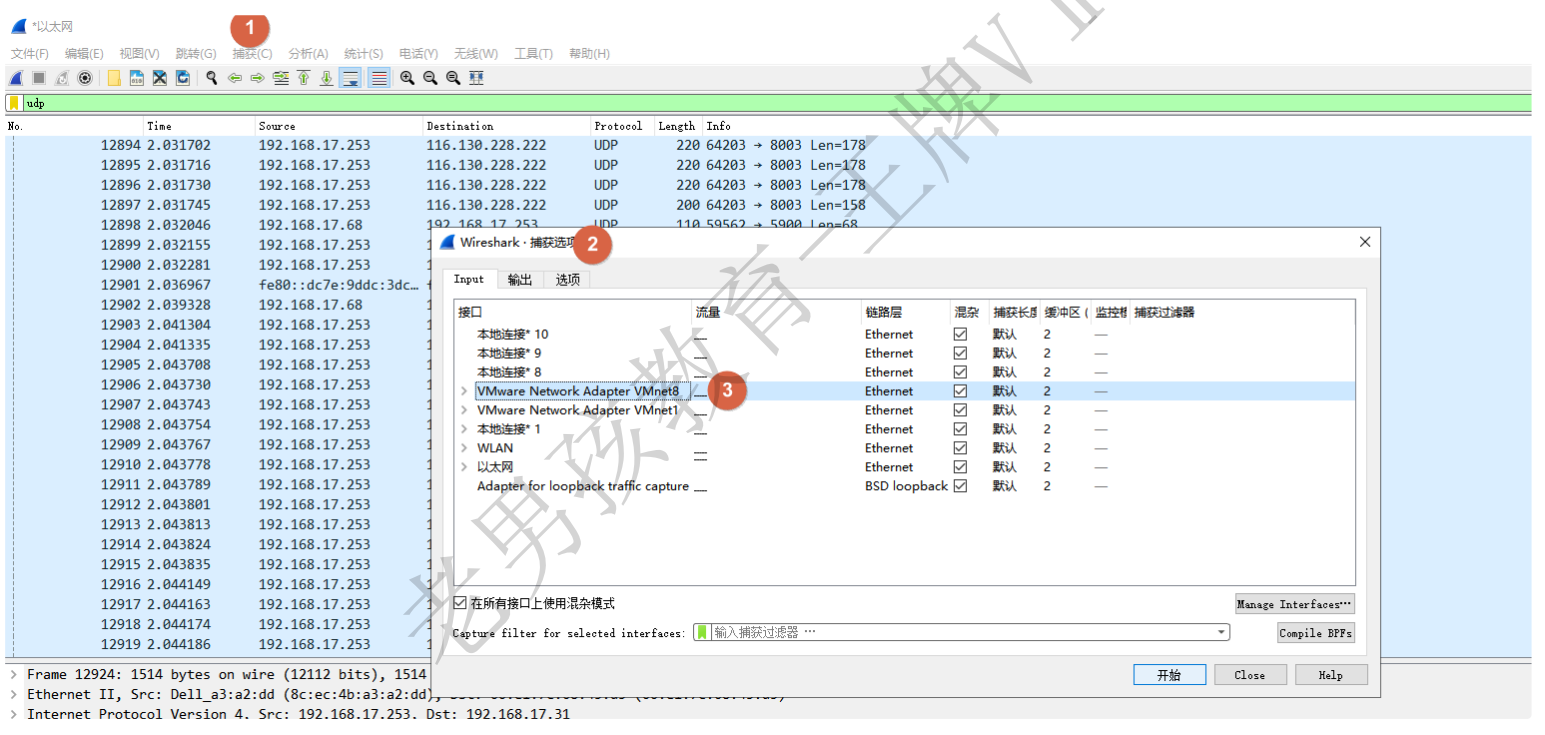Toggle packet colorization toolbar icon

pyautogui.click(x=379, y=78)
